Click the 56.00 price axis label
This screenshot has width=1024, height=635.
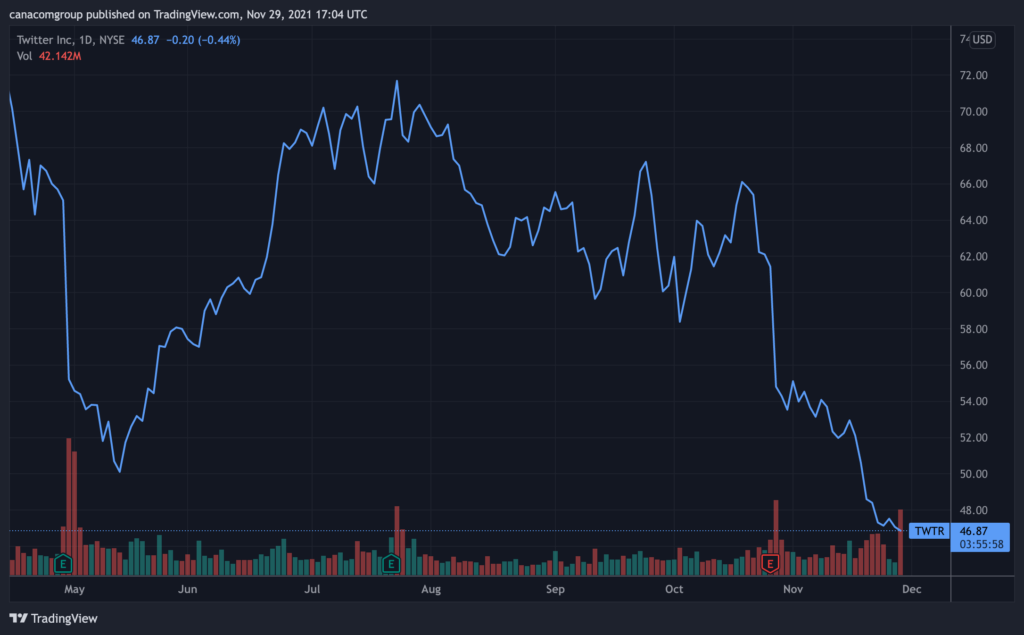[x=974, y=365]
